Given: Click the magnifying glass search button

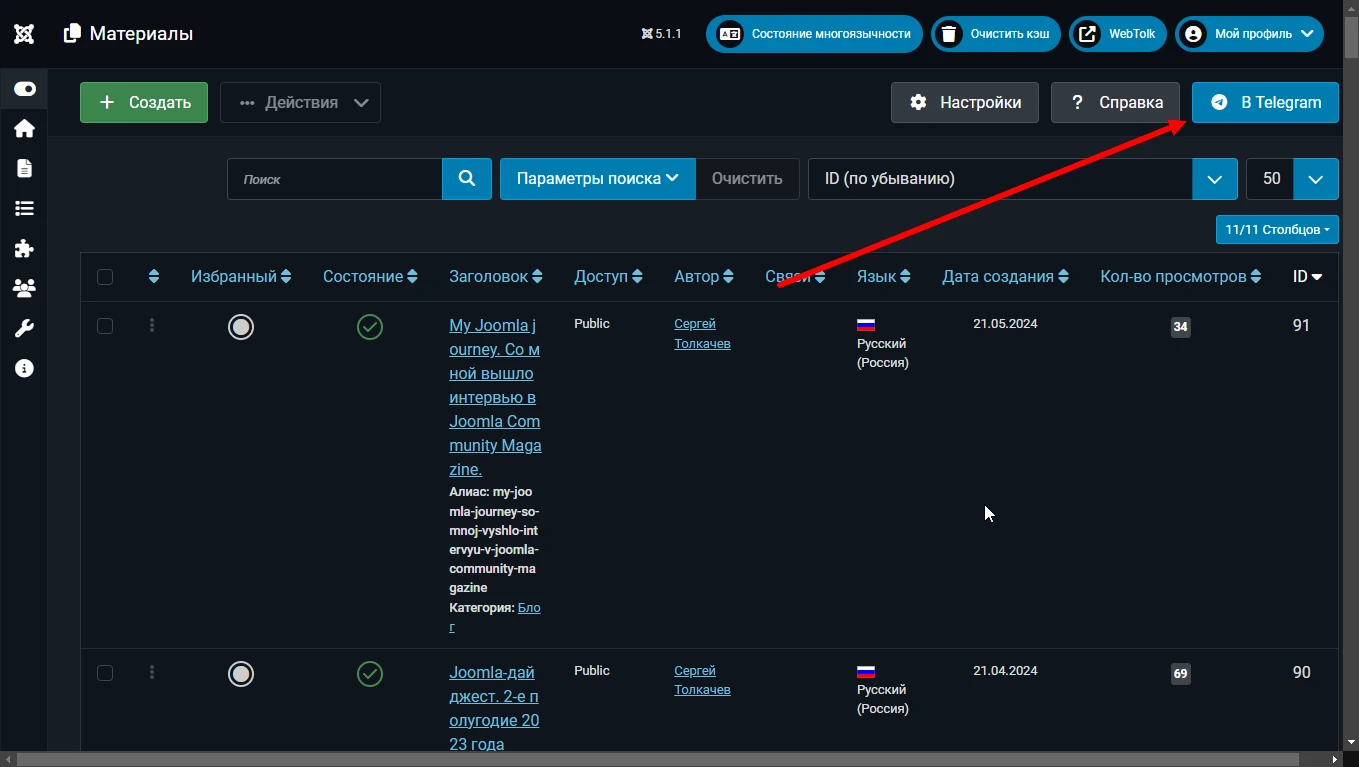Looking at the screenshot, I should coord(466,179).
